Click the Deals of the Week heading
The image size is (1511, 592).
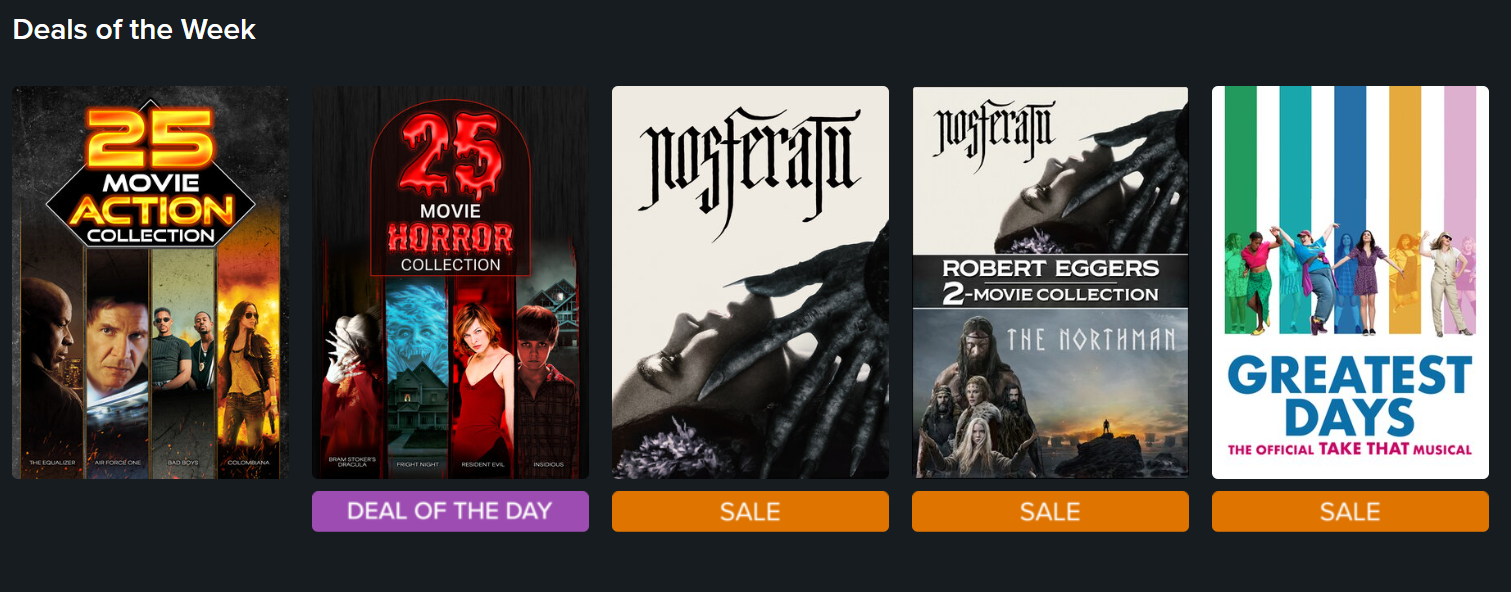coord(134,30)
